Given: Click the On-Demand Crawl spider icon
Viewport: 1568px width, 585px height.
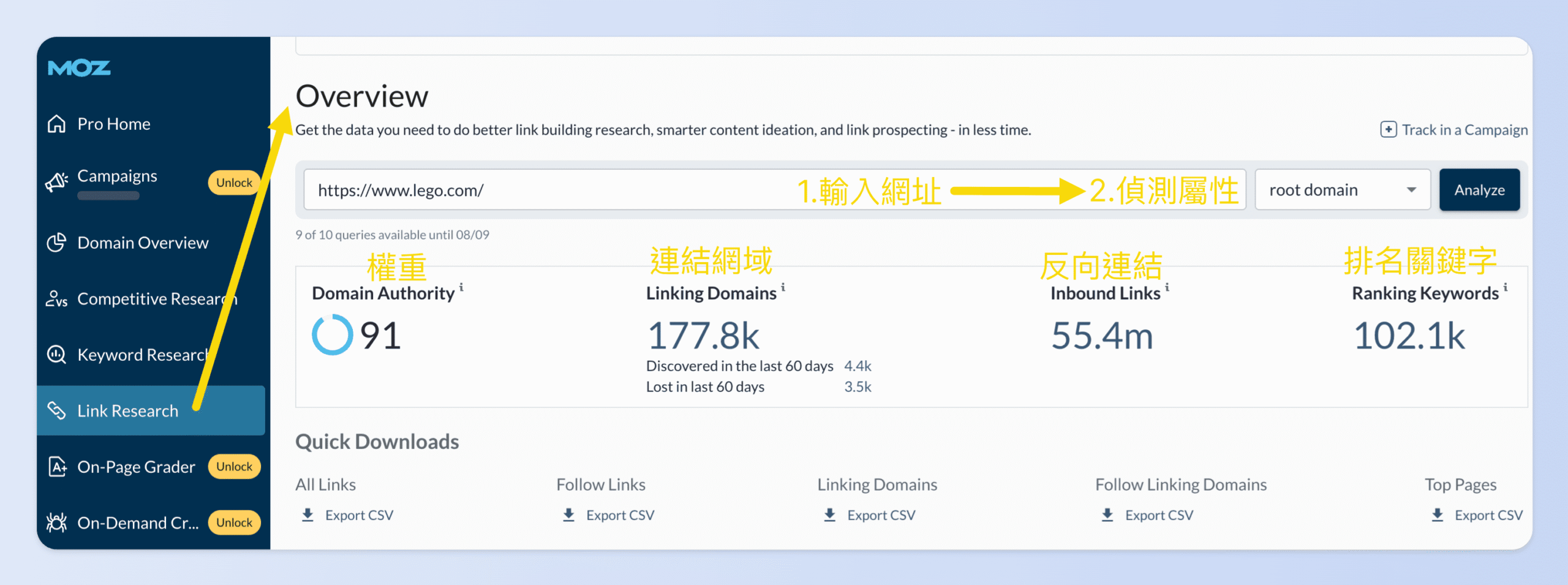Looking at the screenshot, I should point(56,522).
